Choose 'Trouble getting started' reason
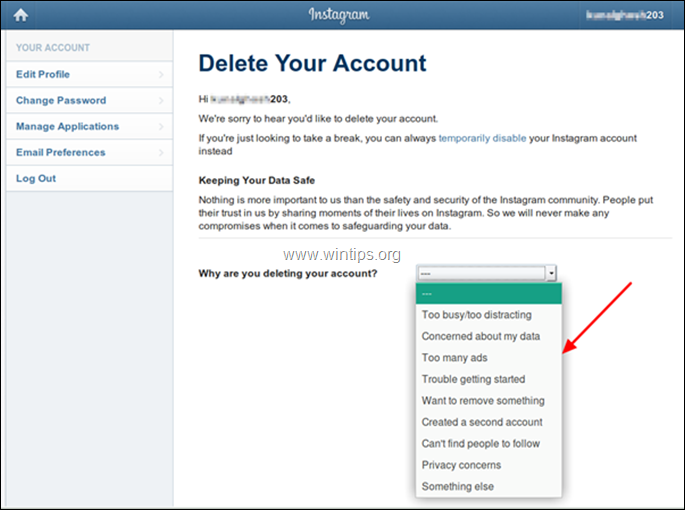The image size is (685, 510). [x=489, y=379]
